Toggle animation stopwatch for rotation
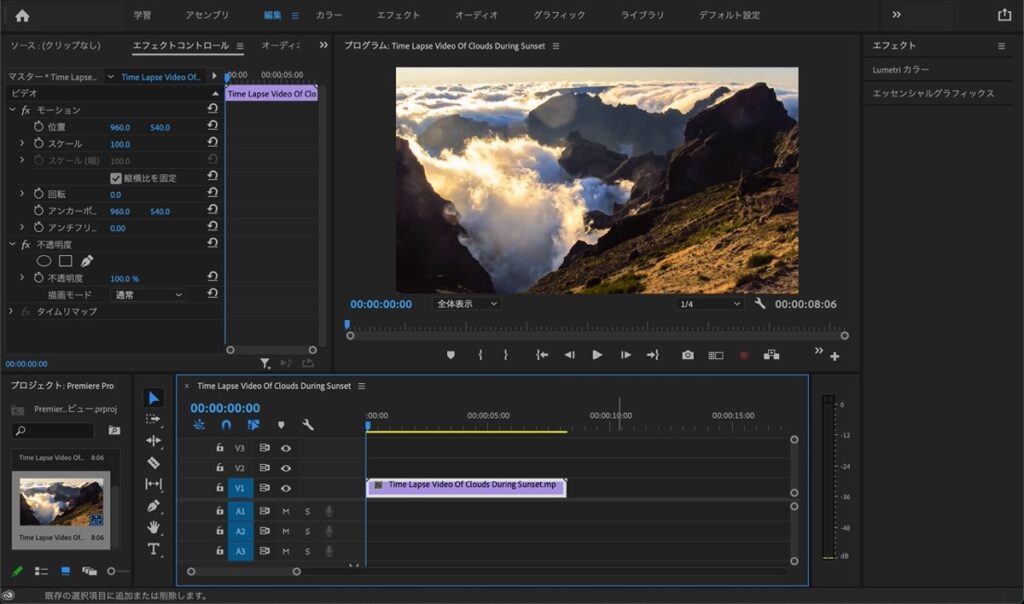Screen dimensions: 1024x604 pos(39,194)
